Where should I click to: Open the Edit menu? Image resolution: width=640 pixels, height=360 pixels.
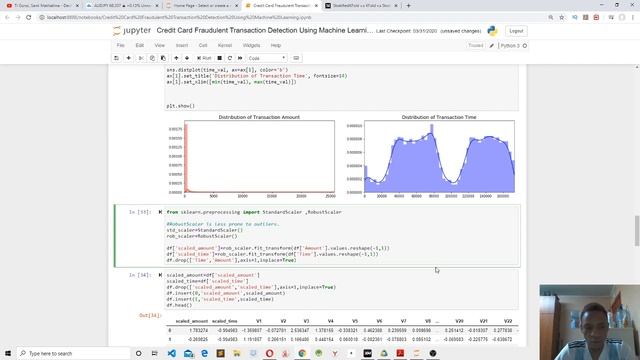[140, 45]
